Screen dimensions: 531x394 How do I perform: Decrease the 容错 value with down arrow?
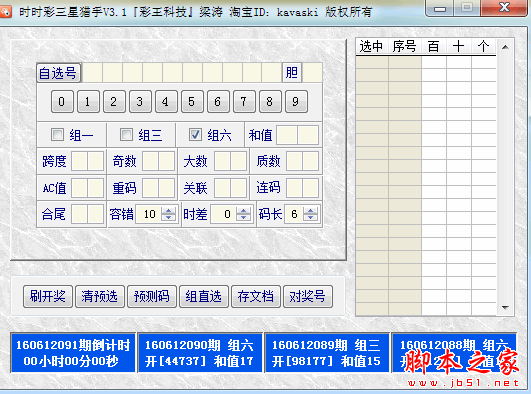click(169, 218)
